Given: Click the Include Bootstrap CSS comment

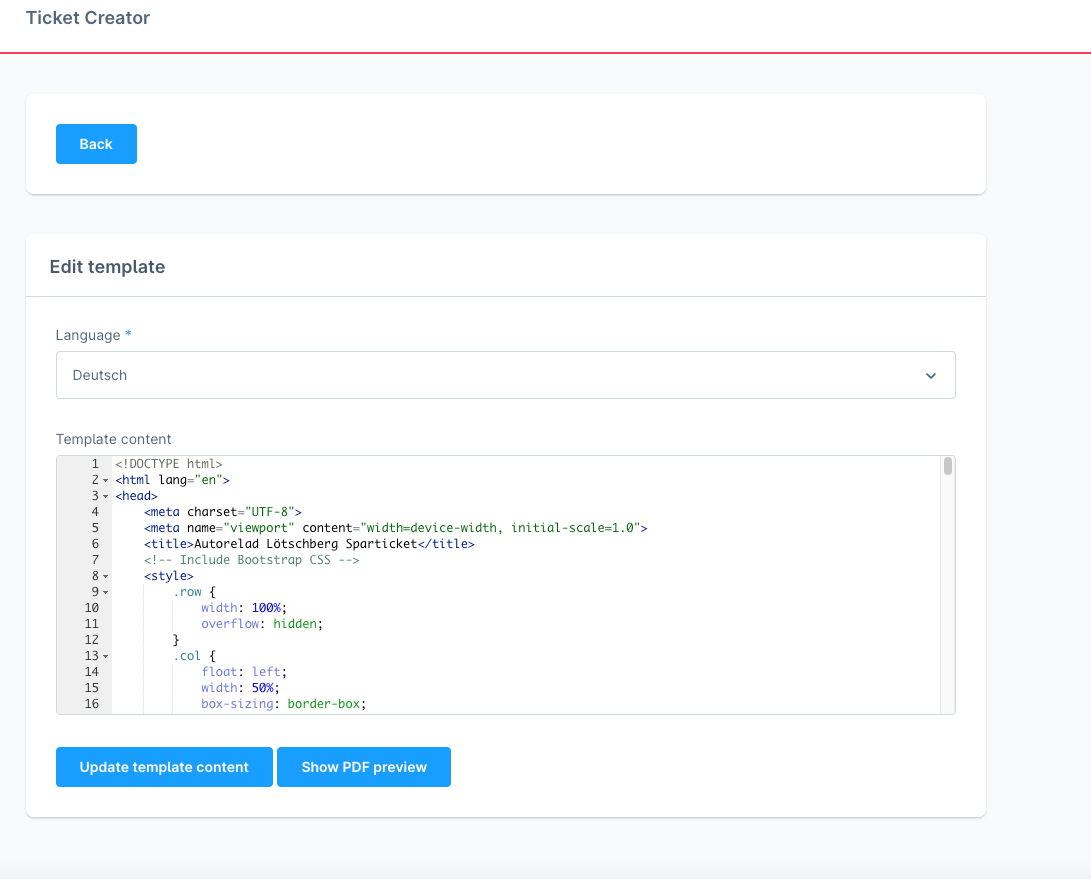Looking at the screenshot, I should tap(251, 560).
